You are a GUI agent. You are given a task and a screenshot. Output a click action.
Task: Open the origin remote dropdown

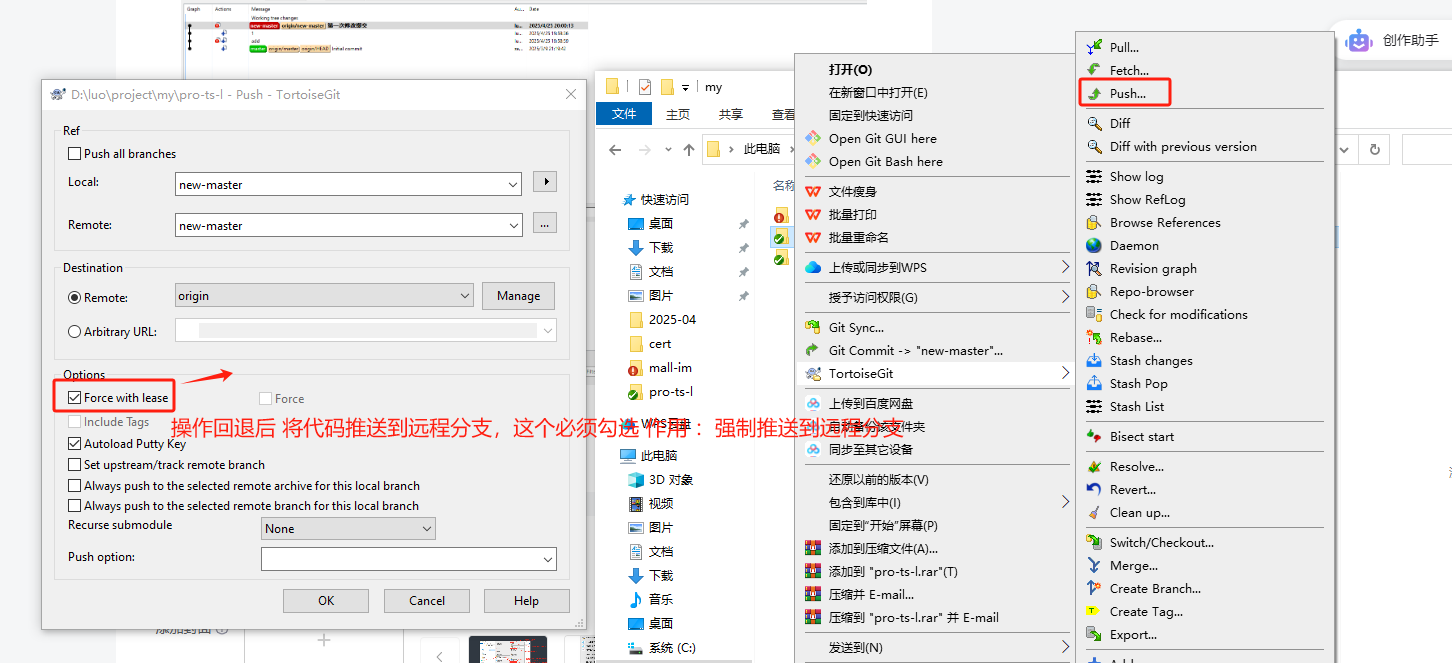pos(464,296)
